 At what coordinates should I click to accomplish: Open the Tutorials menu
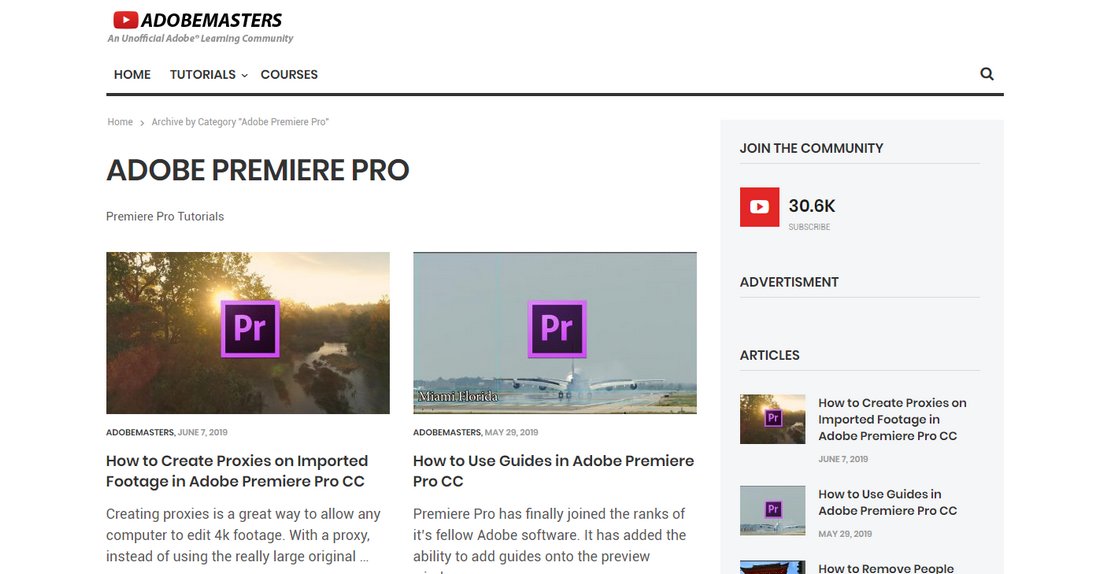pyautogui.click(x=203, y=74)
